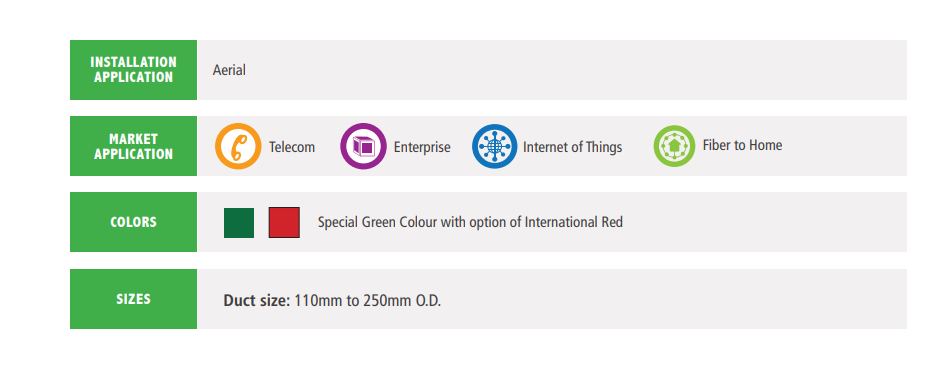Click the words International Red in description
This screenshot has width=951, height=375.
pyautogui.click(x=574, y=222)
